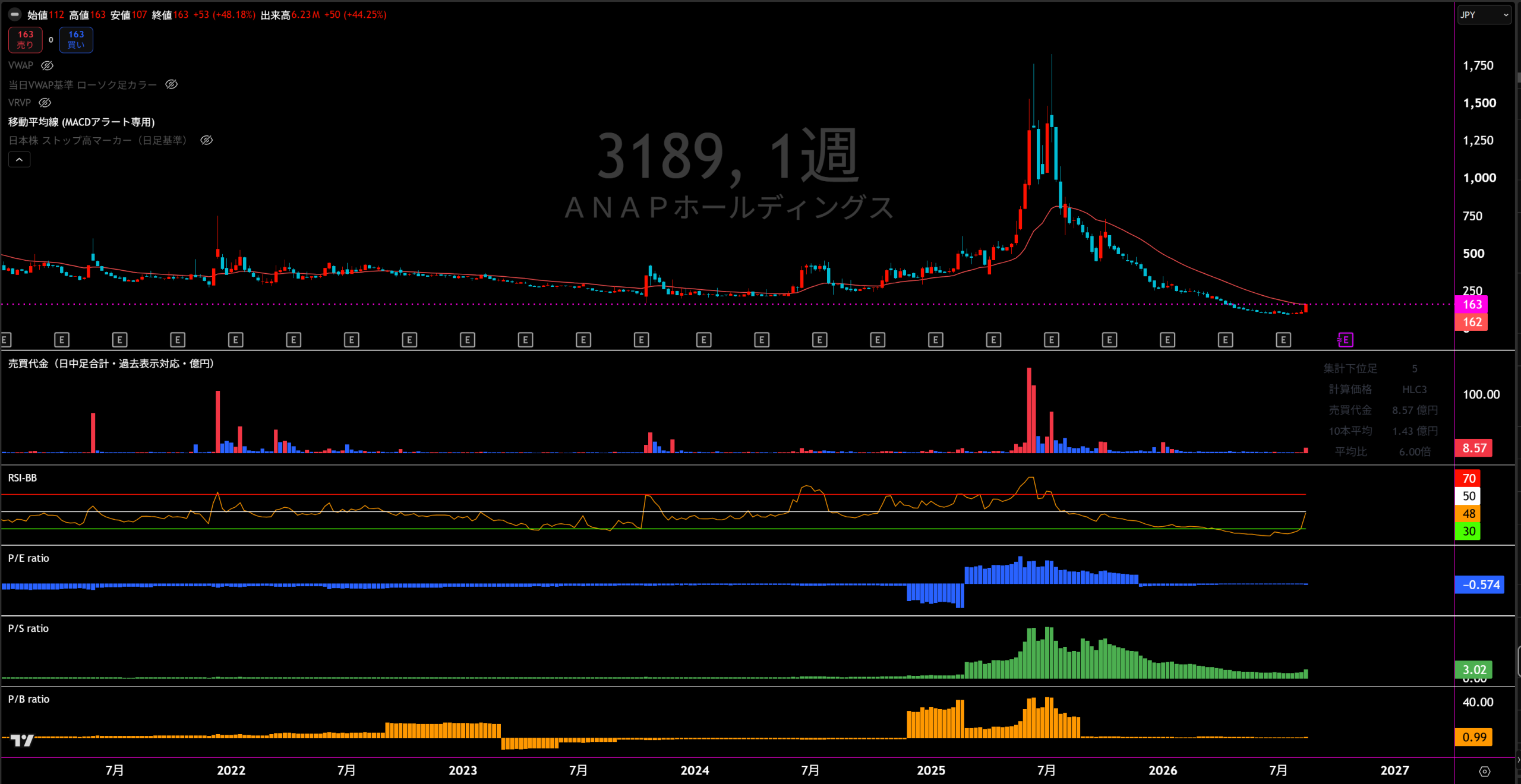Viewport: 1521px width, 784px height.
Task: Click the earnings E marker above the 2024 label
Action: pyautogui.click(x=704, y=340)
